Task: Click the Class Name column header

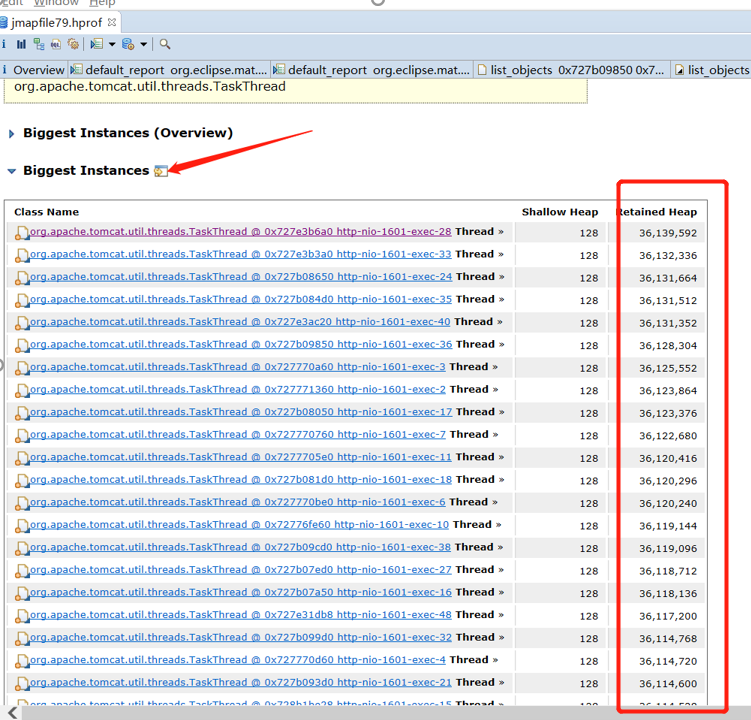Action: point(46,212)
